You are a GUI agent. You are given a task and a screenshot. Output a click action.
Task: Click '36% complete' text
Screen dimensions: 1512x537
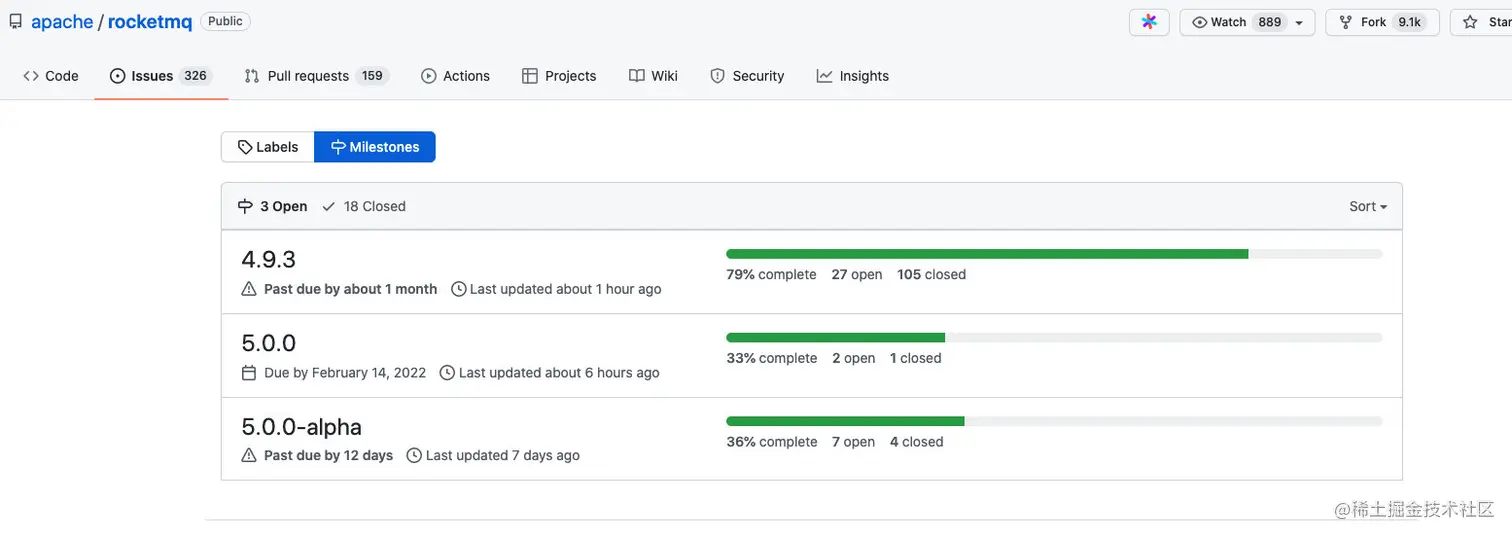tap(772, 442)
